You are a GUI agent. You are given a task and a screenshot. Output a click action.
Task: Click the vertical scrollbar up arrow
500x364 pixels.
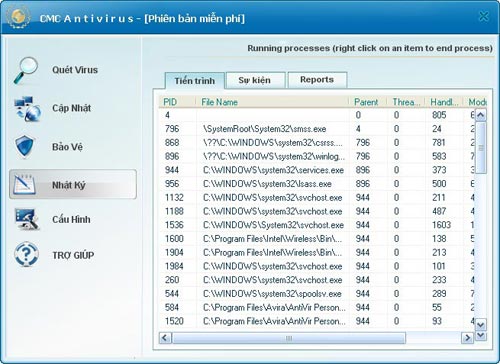[x=481, y=115]
